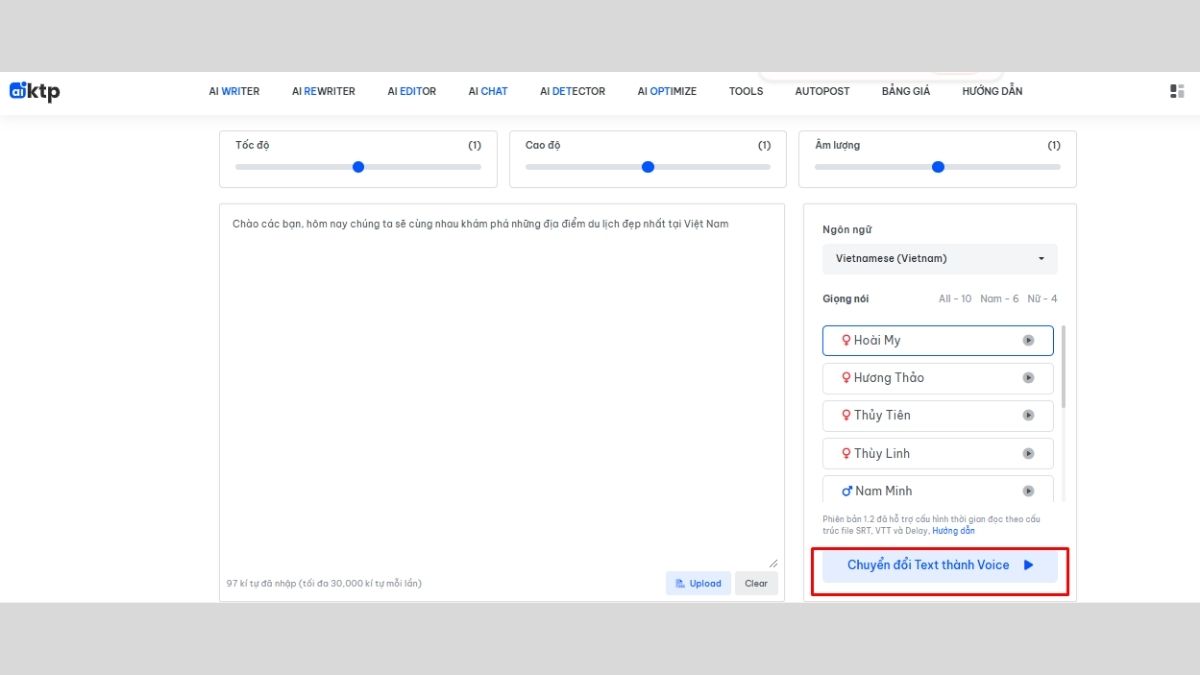This screenshot has width=1200, height=675.
Task: Open the Hướng dẫn link under voices
Action: point(954,531)
